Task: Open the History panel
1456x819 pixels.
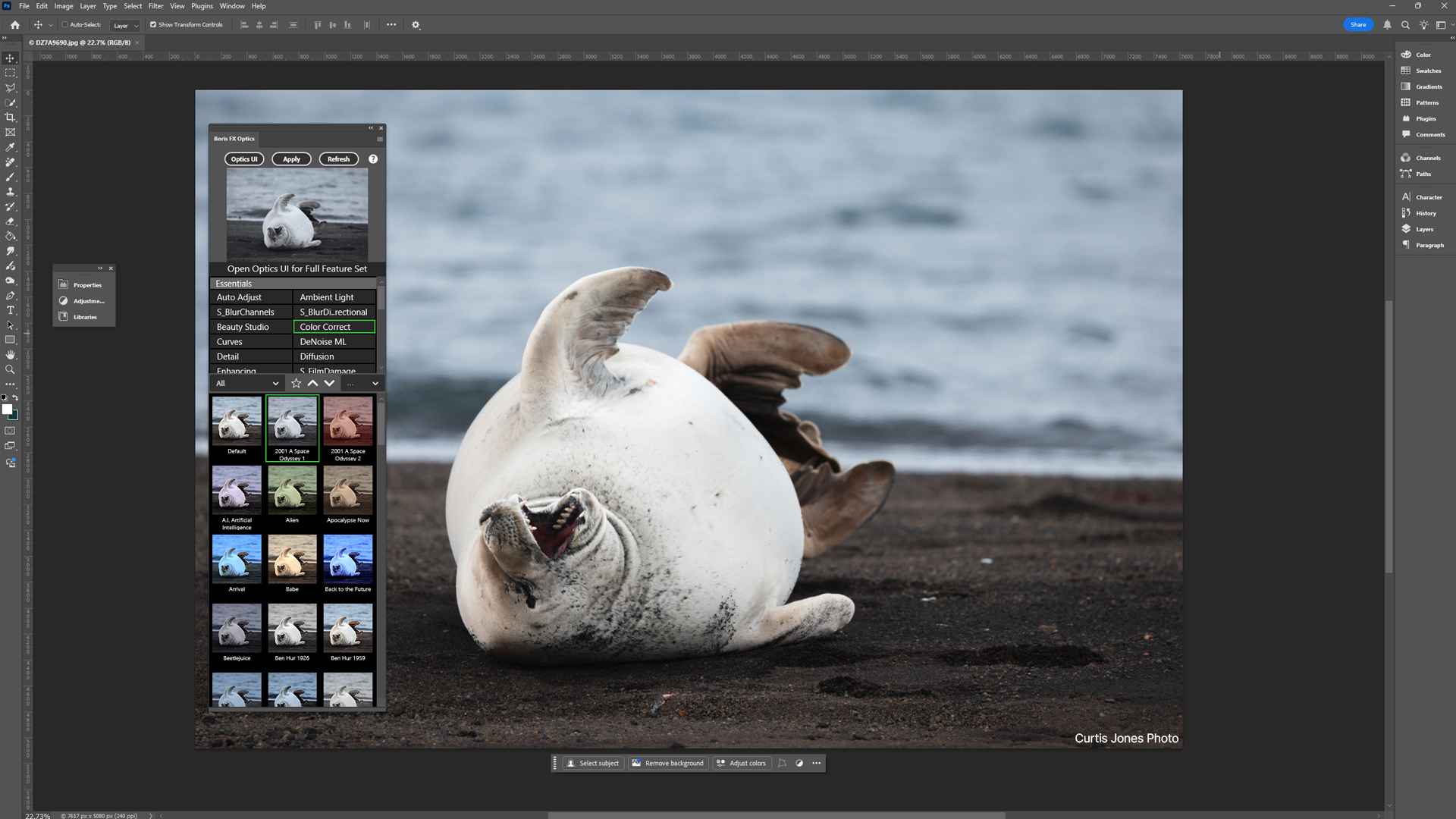Action: point(1424,213)
